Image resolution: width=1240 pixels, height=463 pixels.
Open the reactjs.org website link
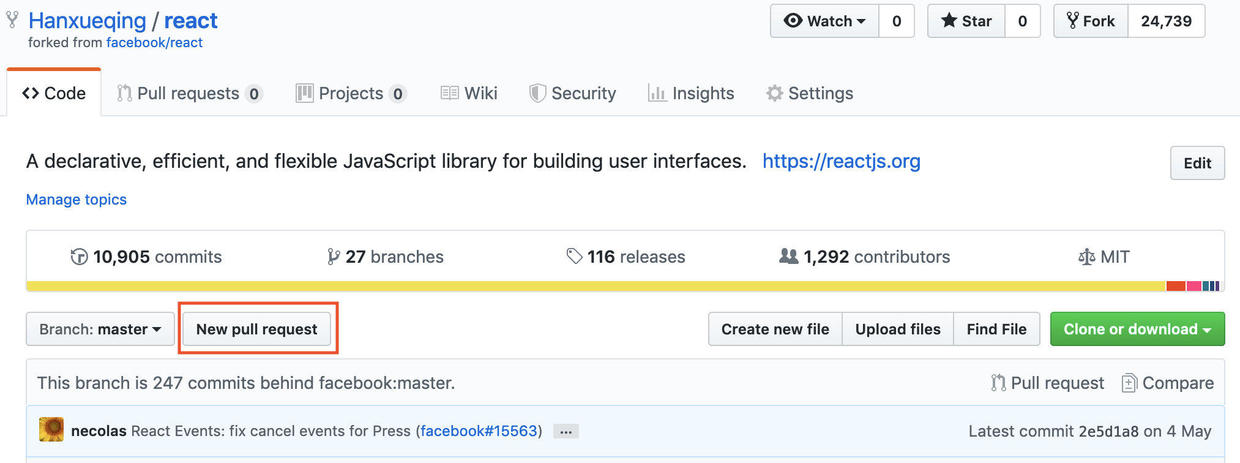click(x=841, y=161)
